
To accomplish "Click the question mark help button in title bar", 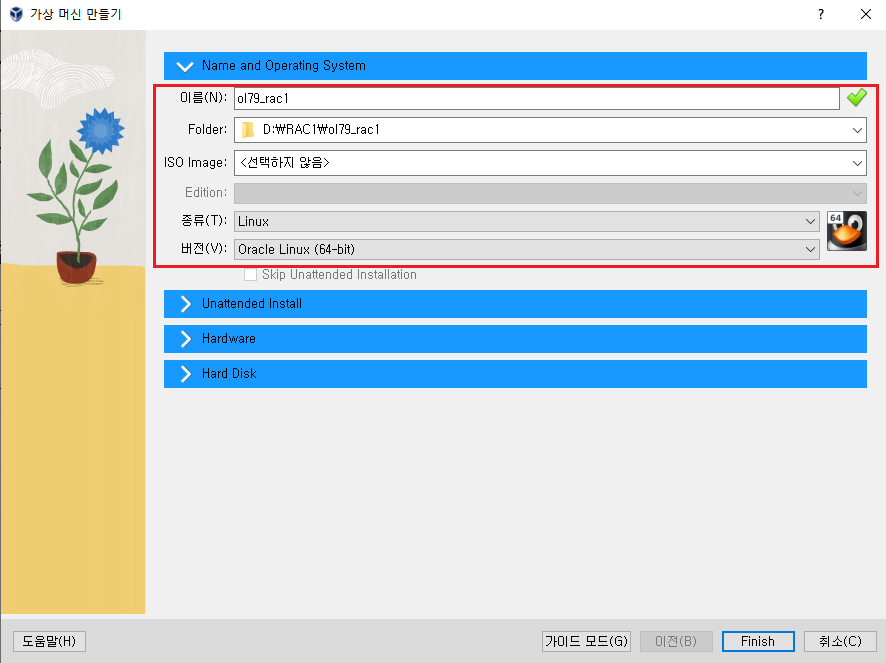I will [820, 14].
